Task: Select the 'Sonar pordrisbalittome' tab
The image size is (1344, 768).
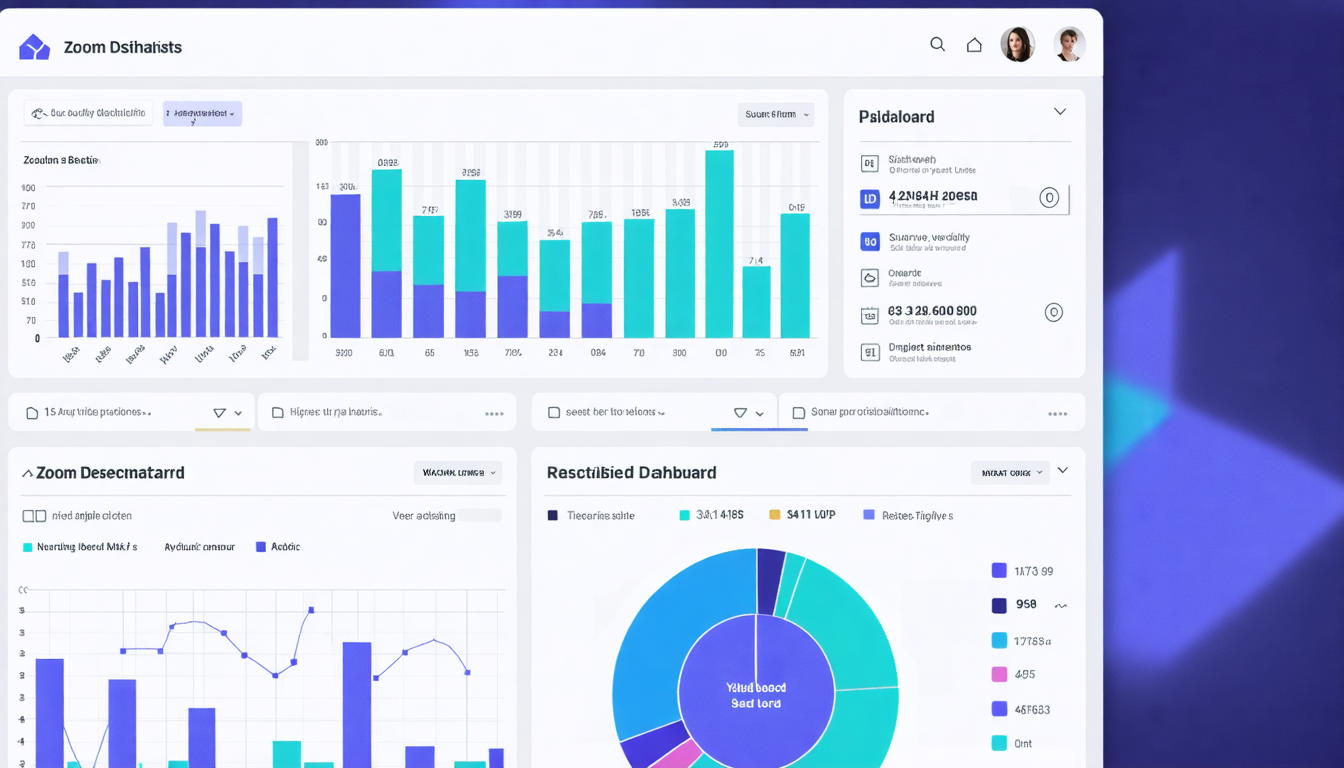Action: click(x=932, y=412)
